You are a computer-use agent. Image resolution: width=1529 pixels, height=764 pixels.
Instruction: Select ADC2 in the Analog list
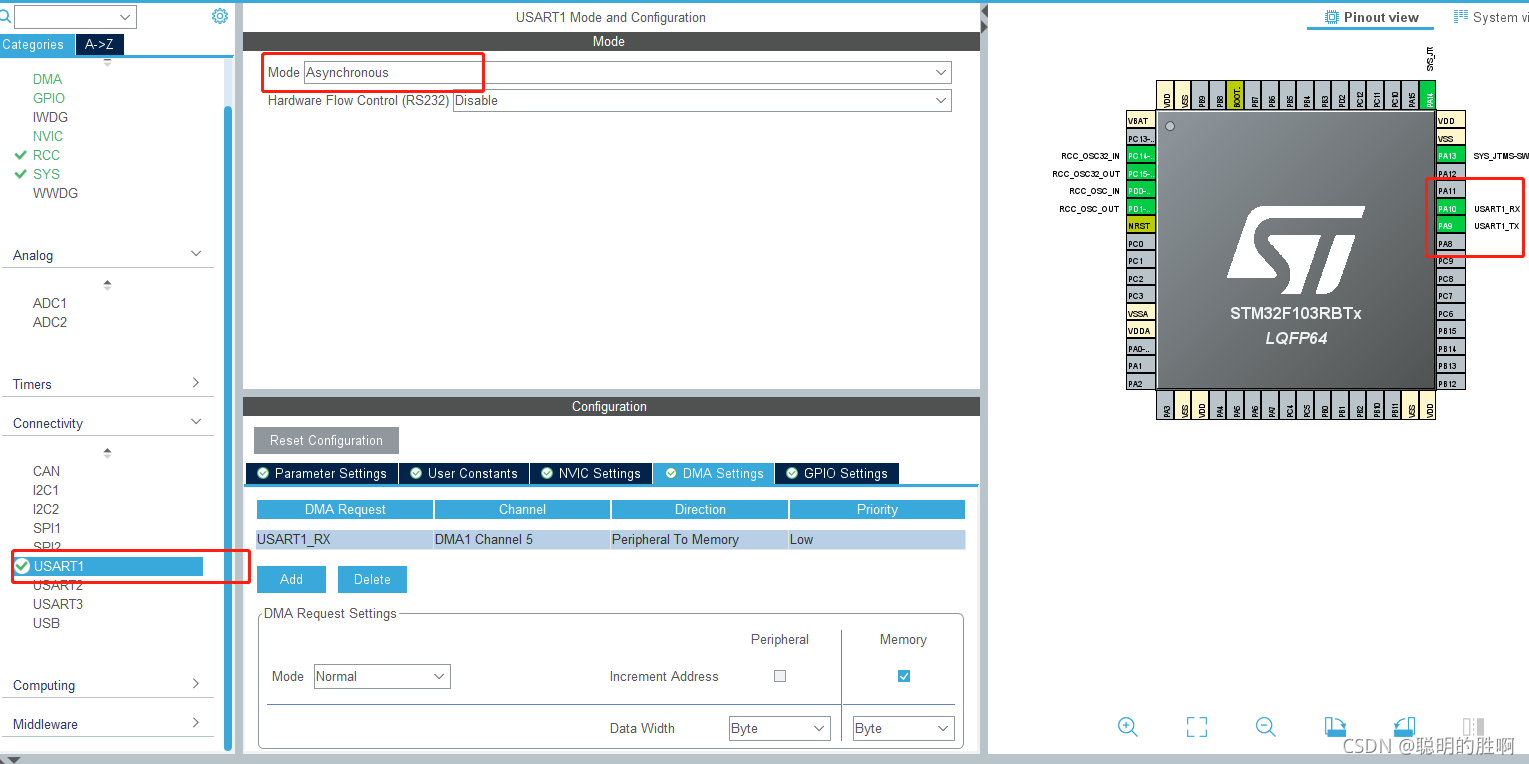(x=50, y=322)
